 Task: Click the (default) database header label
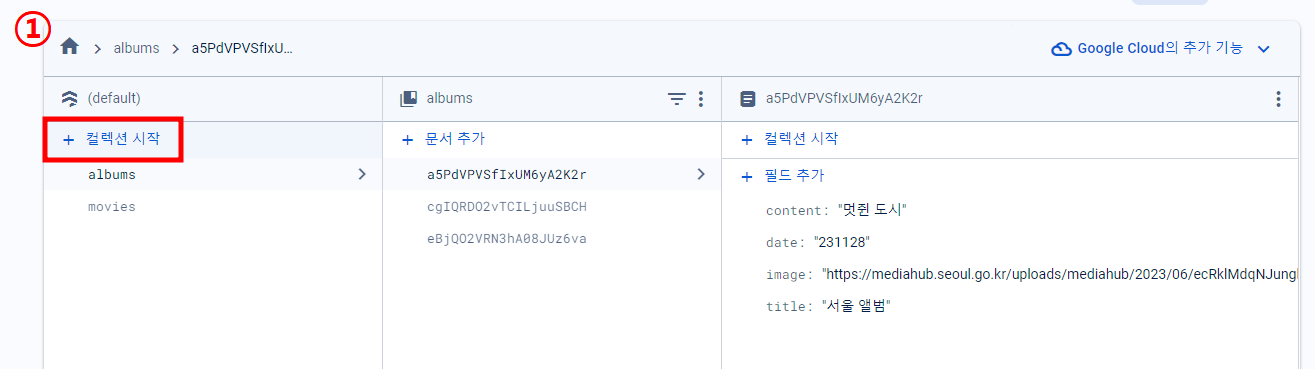point(114,98)
